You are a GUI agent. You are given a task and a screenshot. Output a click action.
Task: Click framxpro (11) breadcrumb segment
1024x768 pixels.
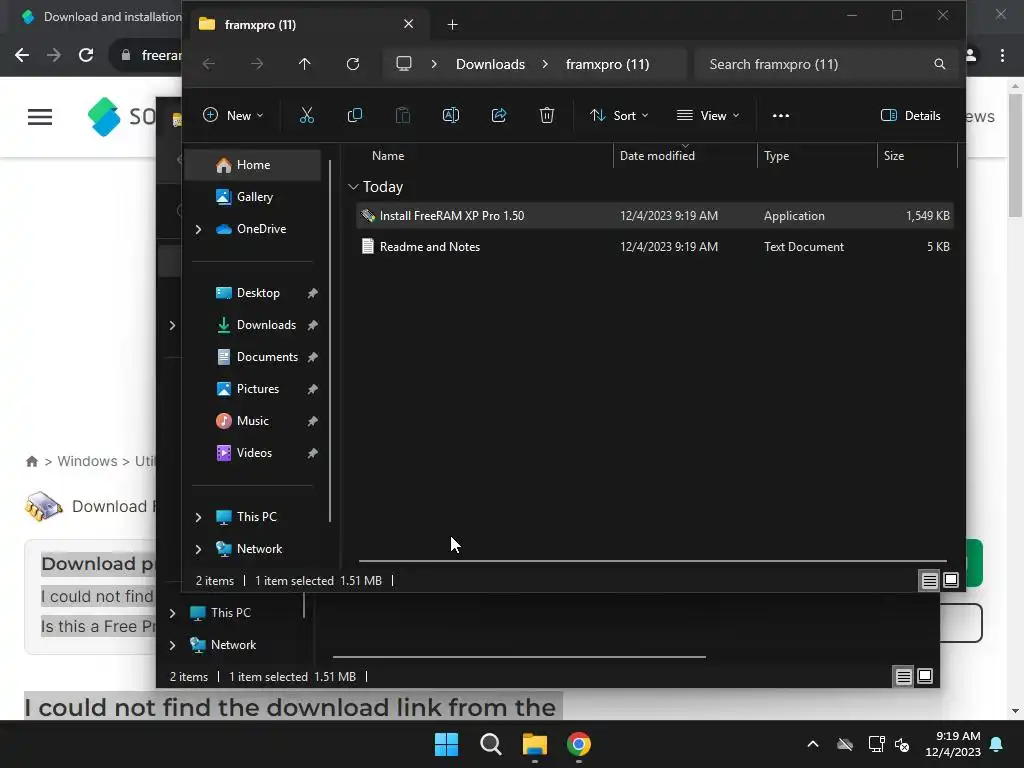(607, 64)
